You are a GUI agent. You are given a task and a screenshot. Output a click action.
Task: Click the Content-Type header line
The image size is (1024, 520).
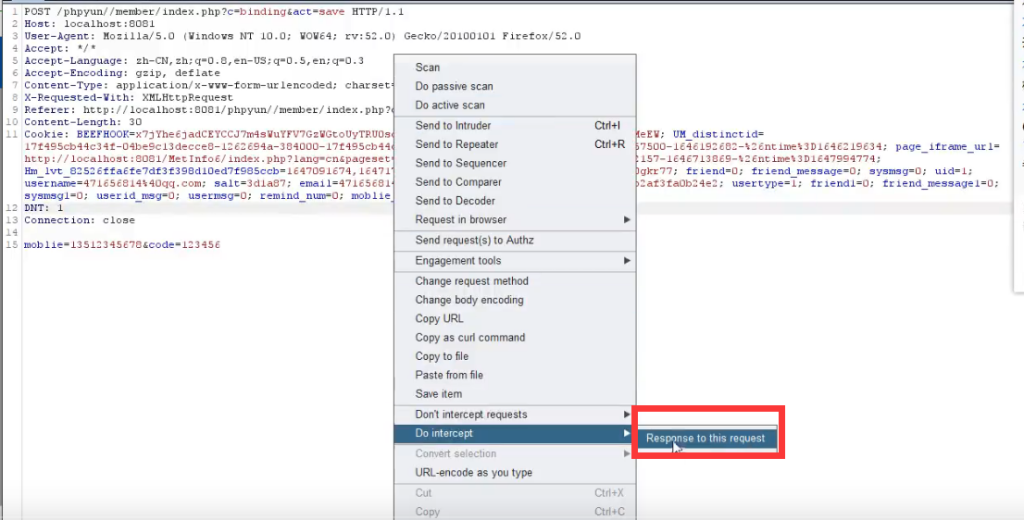click(209, 85)
